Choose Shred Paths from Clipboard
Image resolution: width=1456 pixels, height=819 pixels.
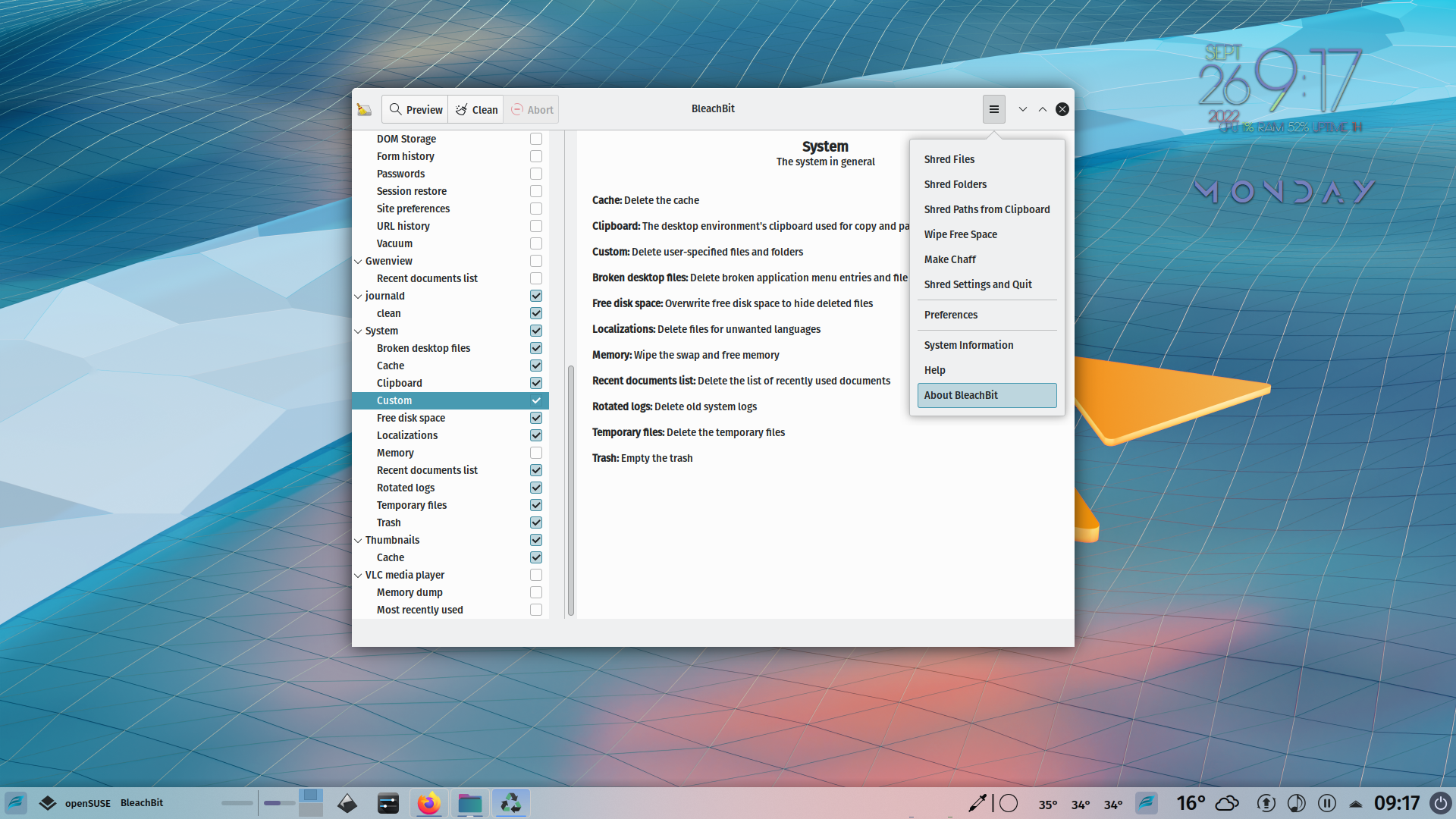987,209
